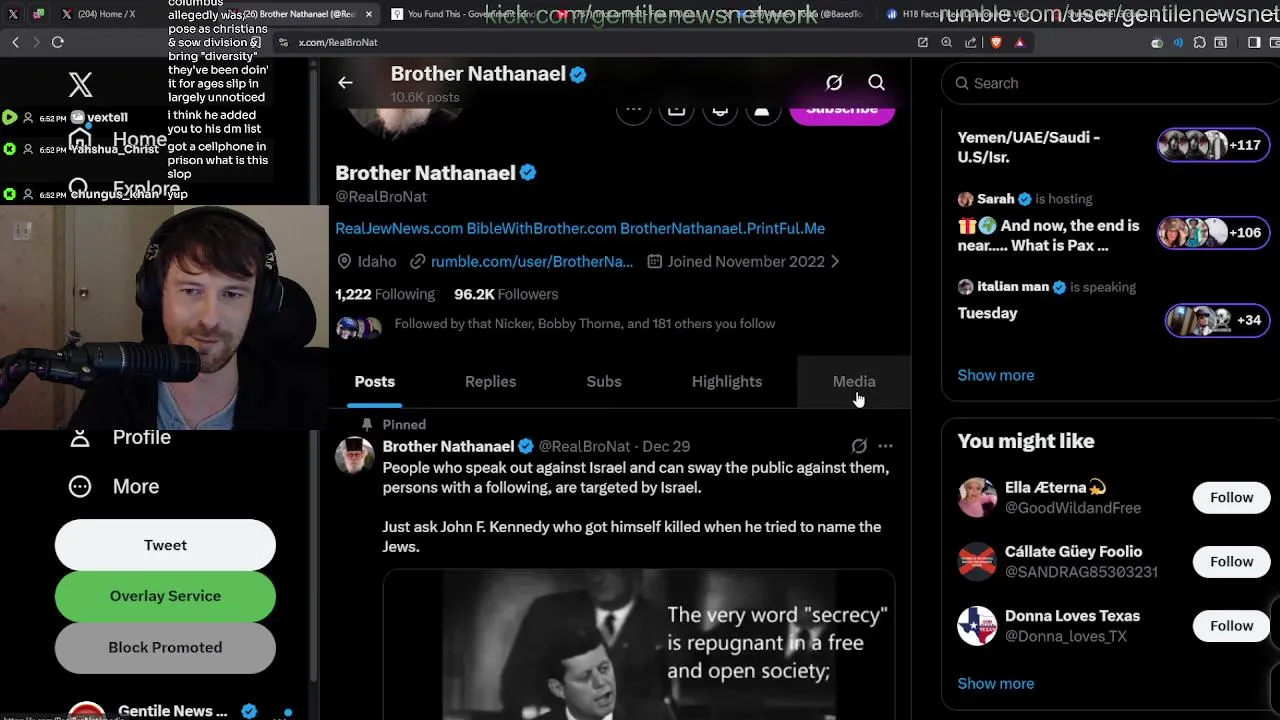Click the tab search icon in toolbar

coord(1221,43)
